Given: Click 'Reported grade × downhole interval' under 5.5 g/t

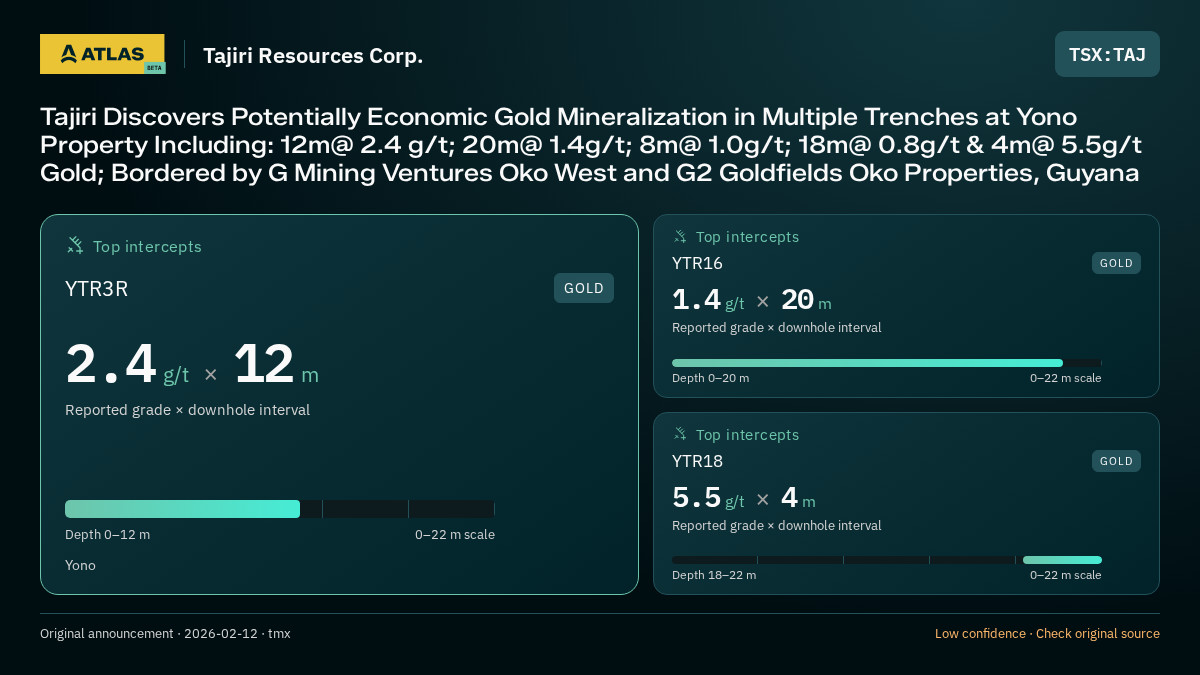Looking at the screenshot, I should 776,526.
